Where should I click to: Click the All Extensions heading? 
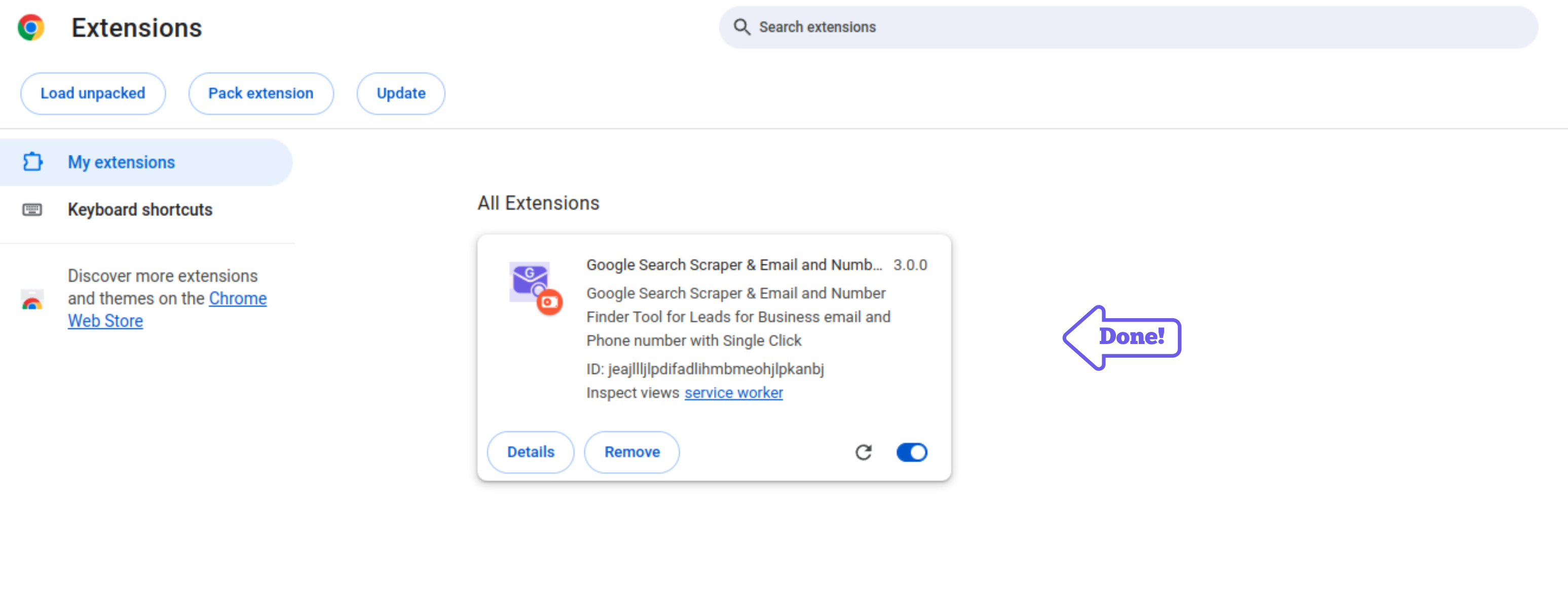tap(538, 203)
